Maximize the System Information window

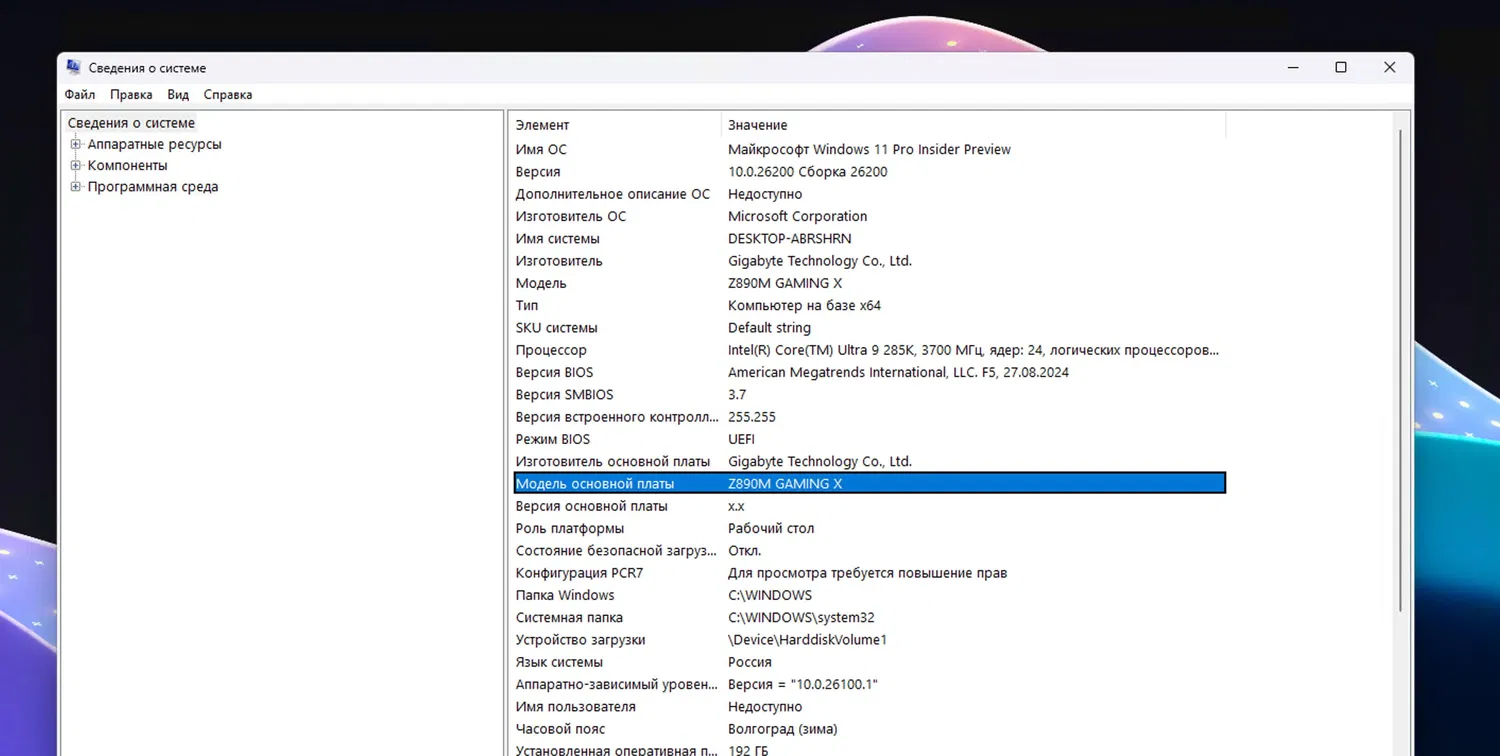(x=1341, y=68)
